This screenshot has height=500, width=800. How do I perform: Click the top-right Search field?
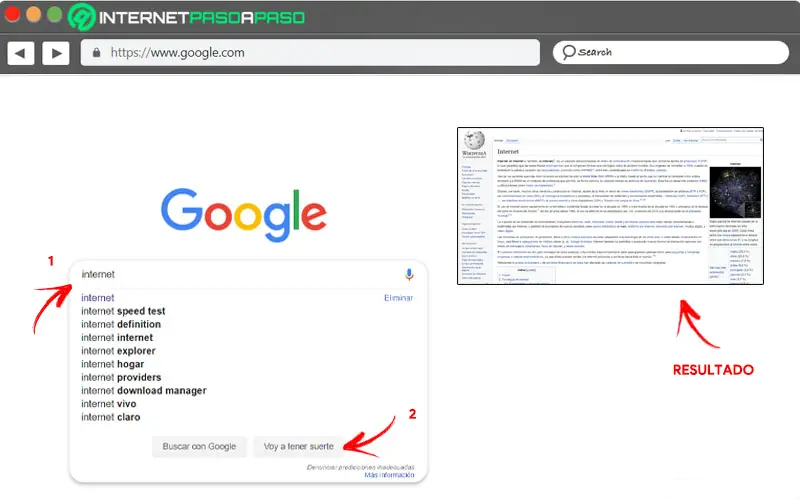click(x=670, y=53)
